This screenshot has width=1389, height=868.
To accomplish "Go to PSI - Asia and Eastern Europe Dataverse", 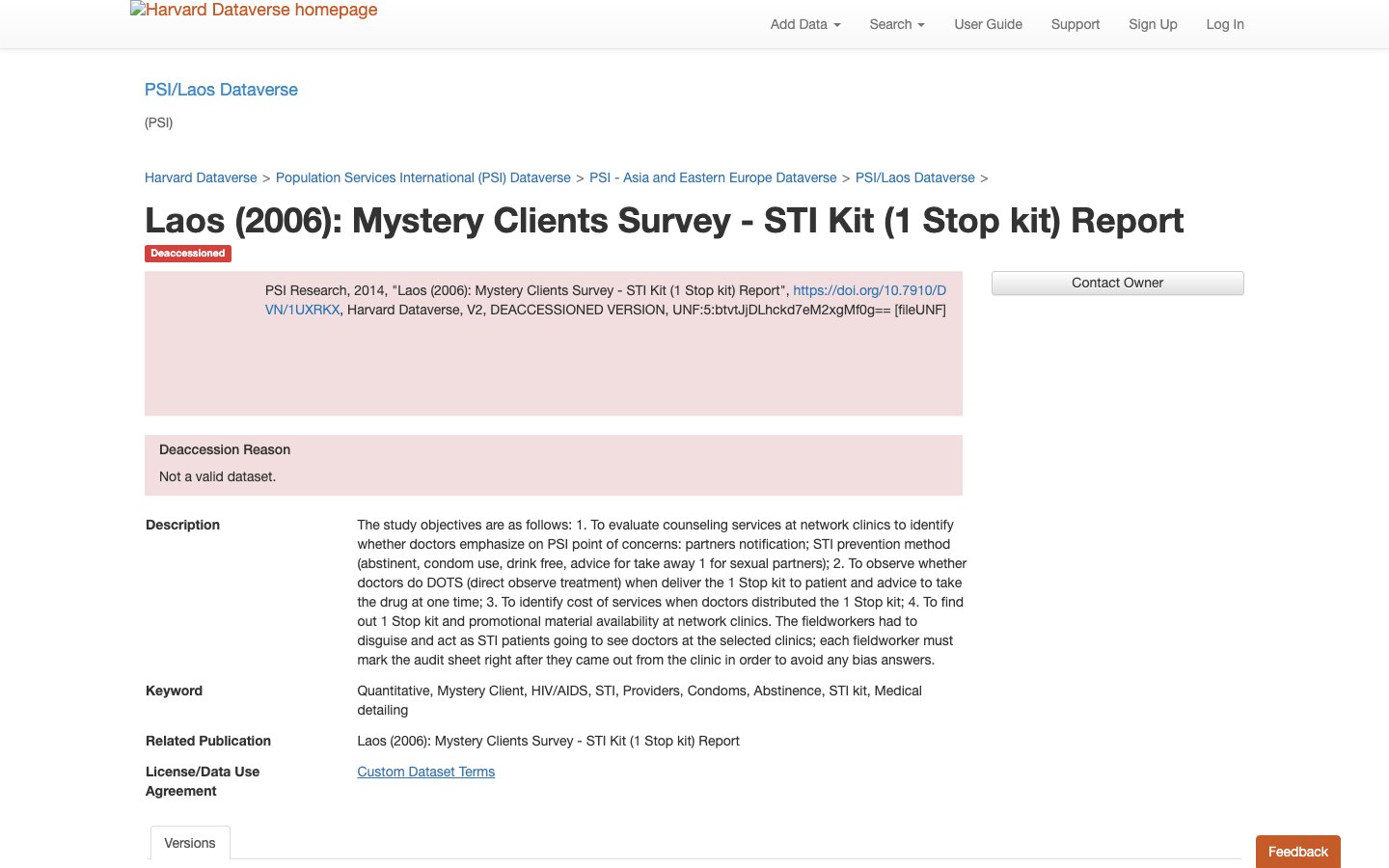I will pos(713,177).
